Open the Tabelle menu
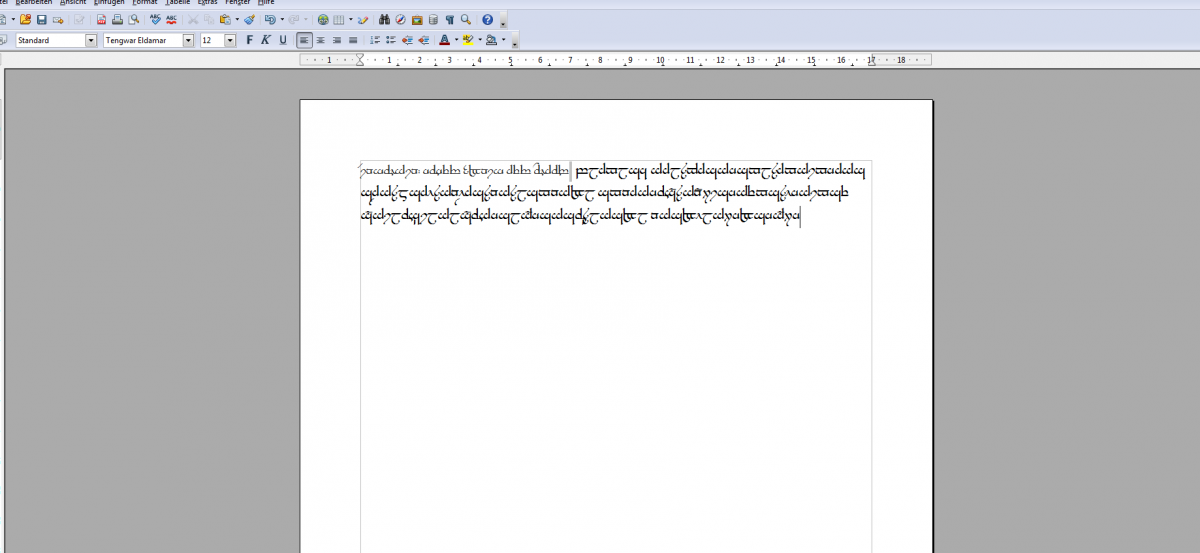The height and width of the screenshot is (553, 1200). click(x=177, y=3)
